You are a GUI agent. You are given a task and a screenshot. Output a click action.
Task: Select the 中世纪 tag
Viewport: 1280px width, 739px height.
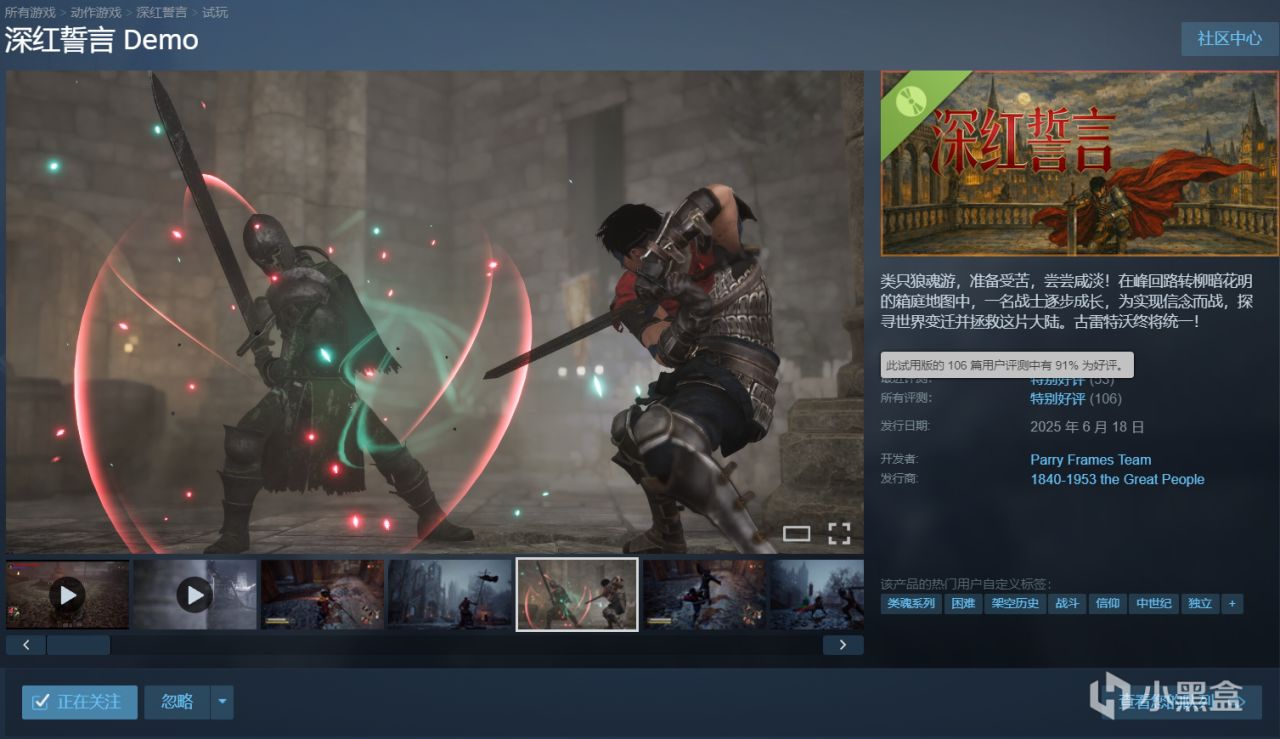pos(1154,604)
